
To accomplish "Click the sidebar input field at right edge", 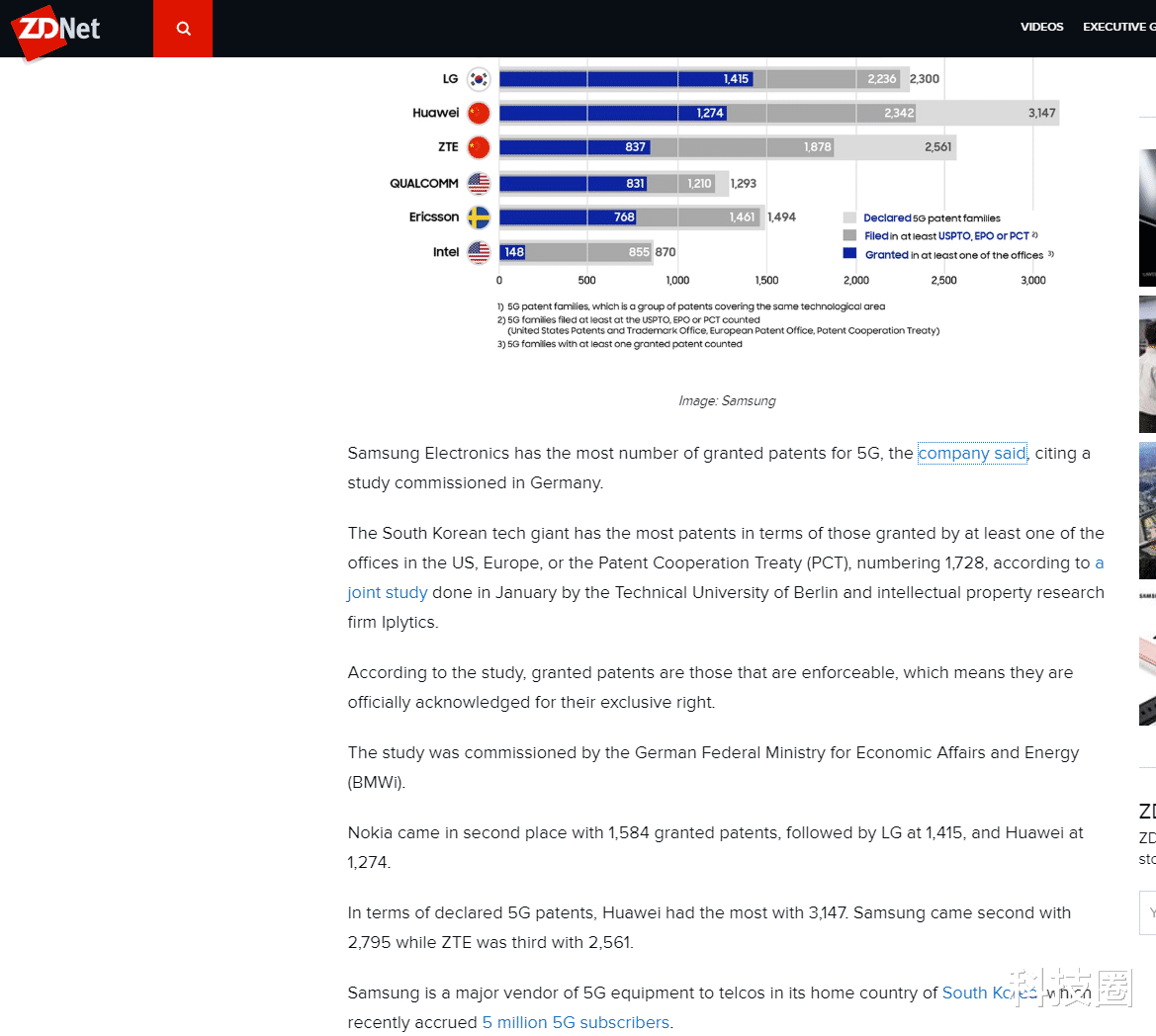I will tap(1147, 912).
